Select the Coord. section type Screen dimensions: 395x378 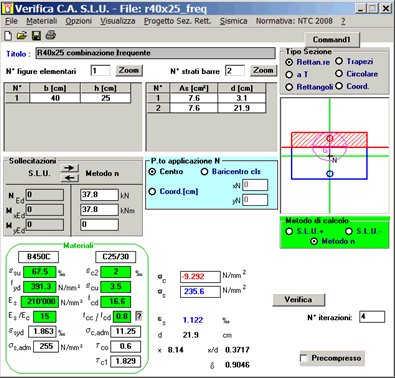click(339, 86)
